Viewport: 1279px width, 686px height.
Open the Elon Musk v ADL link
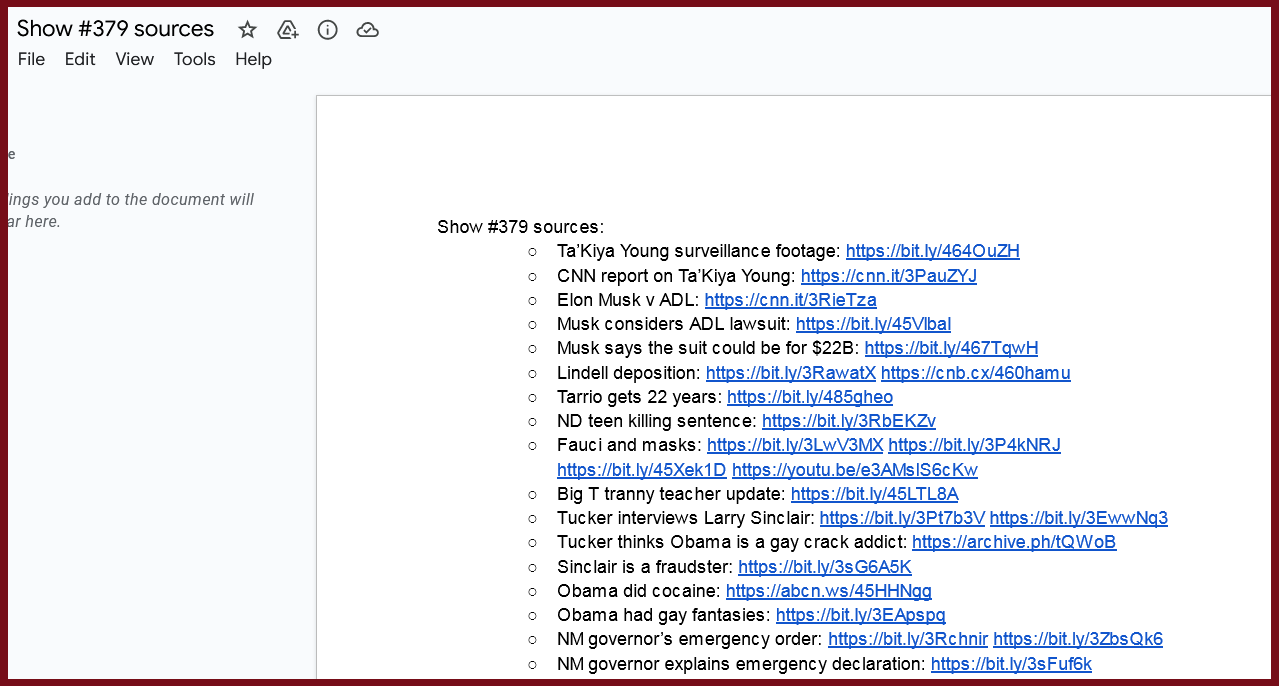[791, 299]
